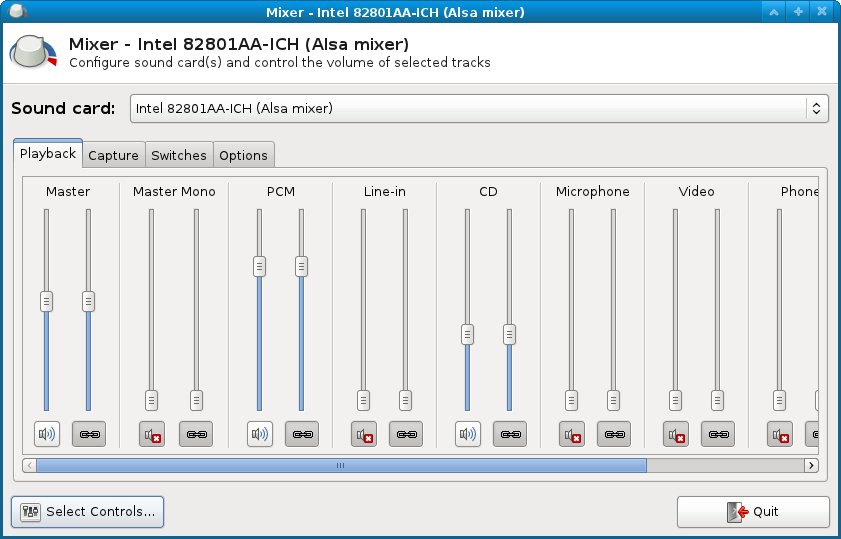Toggle CD channel link button
Image resolution: width=841 pixels, height=539 pixels.
(510, 434)
